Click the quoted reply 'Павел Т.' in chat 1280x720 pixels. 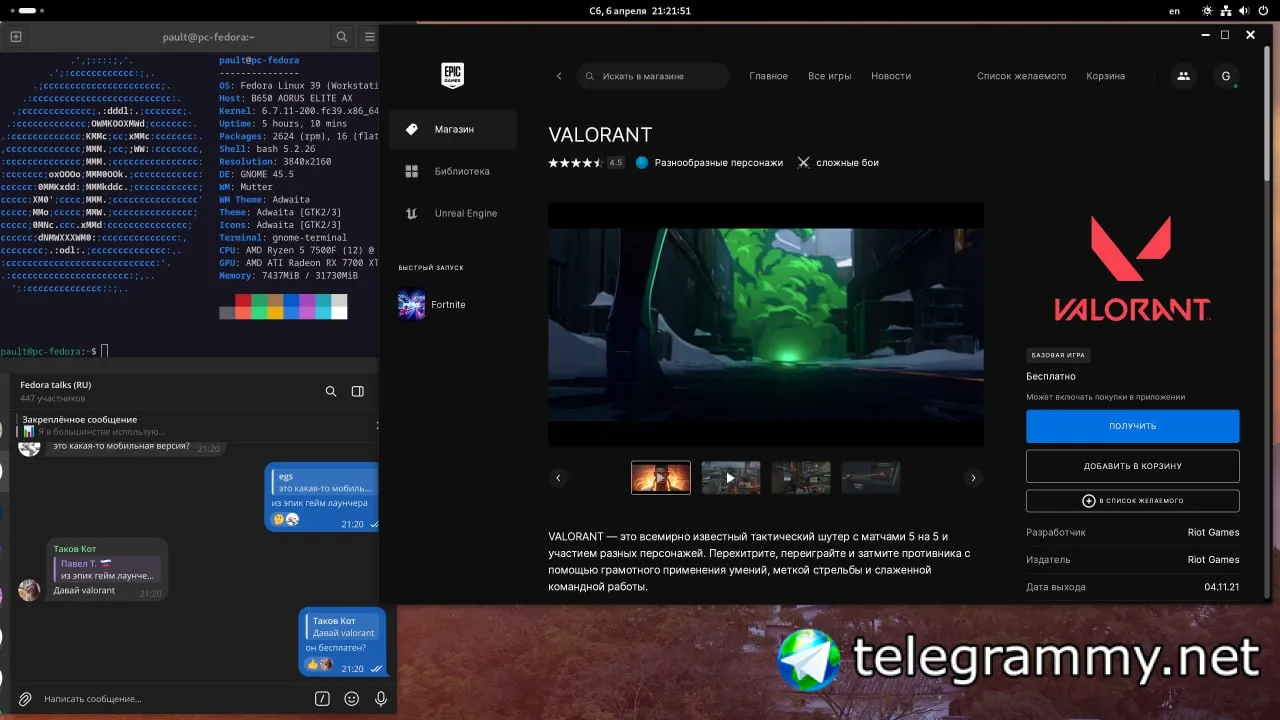pyautogui.click(x=106, y=569)
